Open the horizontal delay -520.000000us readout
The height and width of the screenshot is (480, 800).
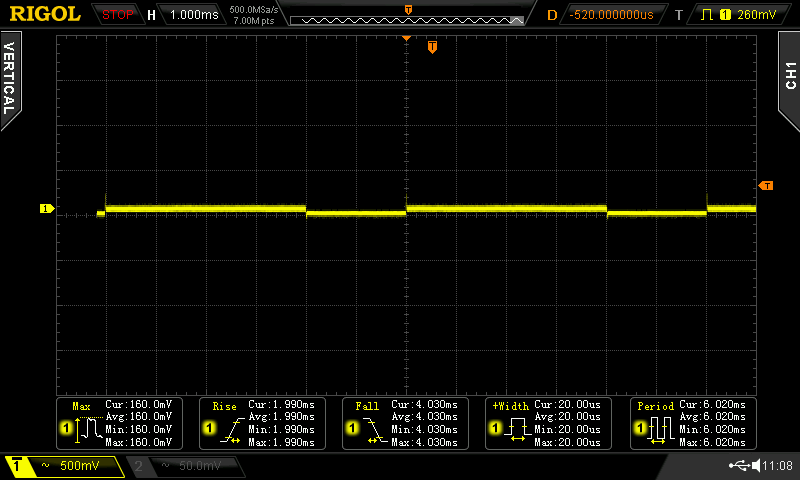610,14
